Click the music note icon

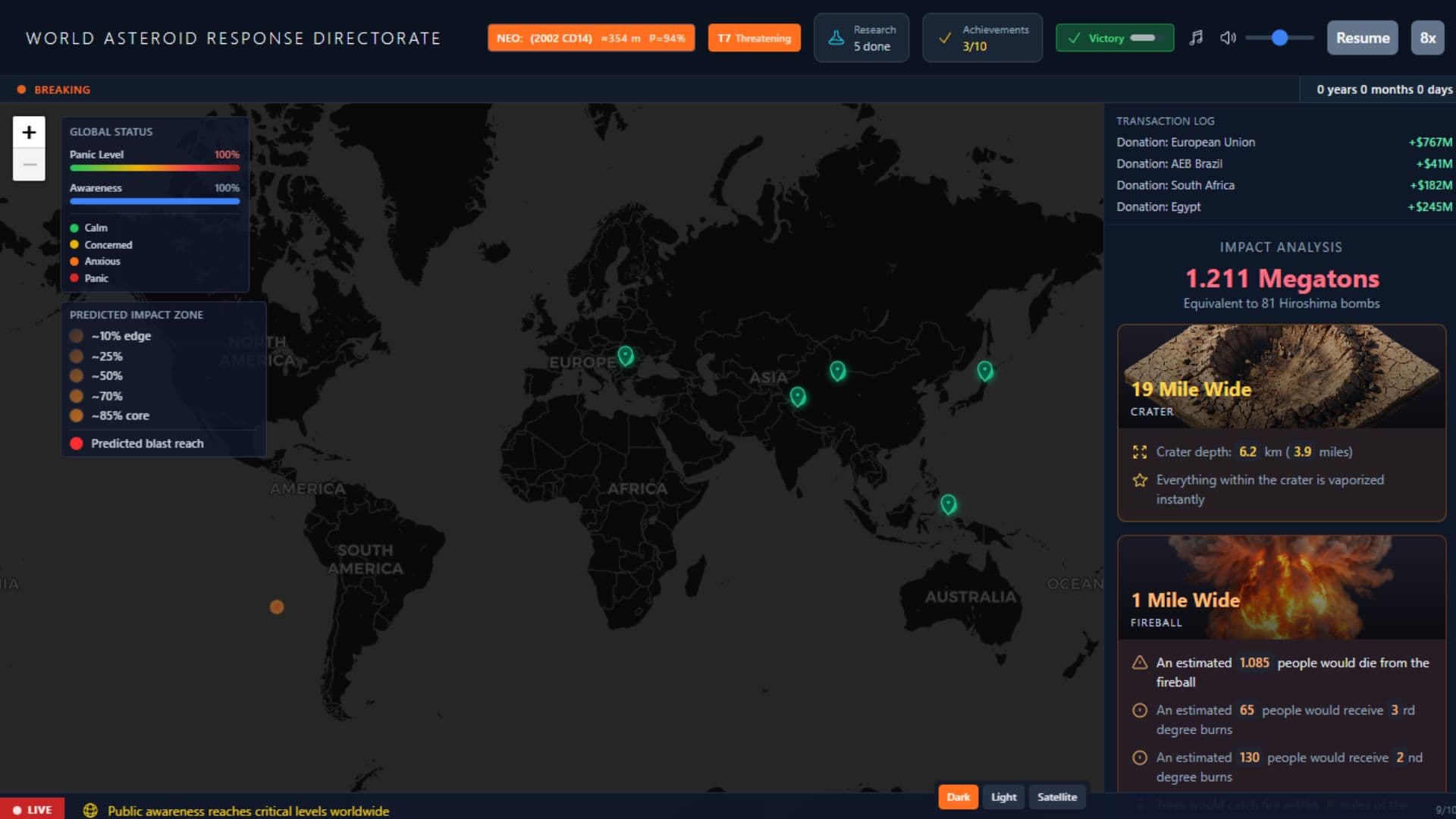1196,38
